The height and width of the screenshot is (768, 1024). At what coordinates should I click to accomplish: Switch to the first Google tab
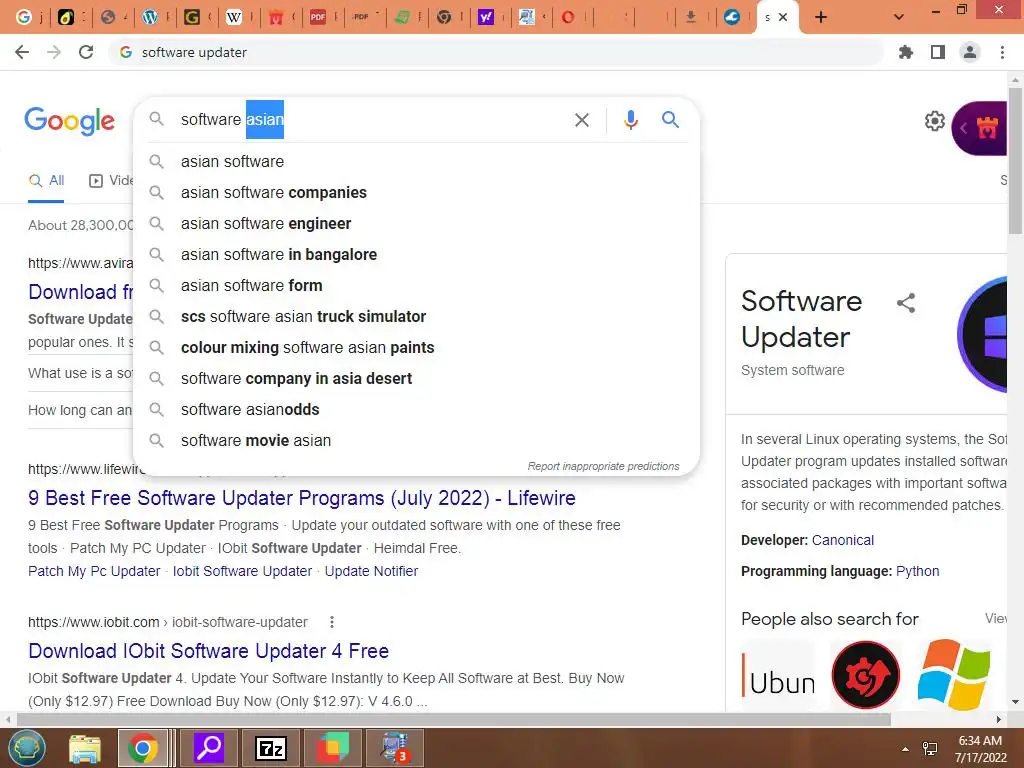tap(24, 17)
